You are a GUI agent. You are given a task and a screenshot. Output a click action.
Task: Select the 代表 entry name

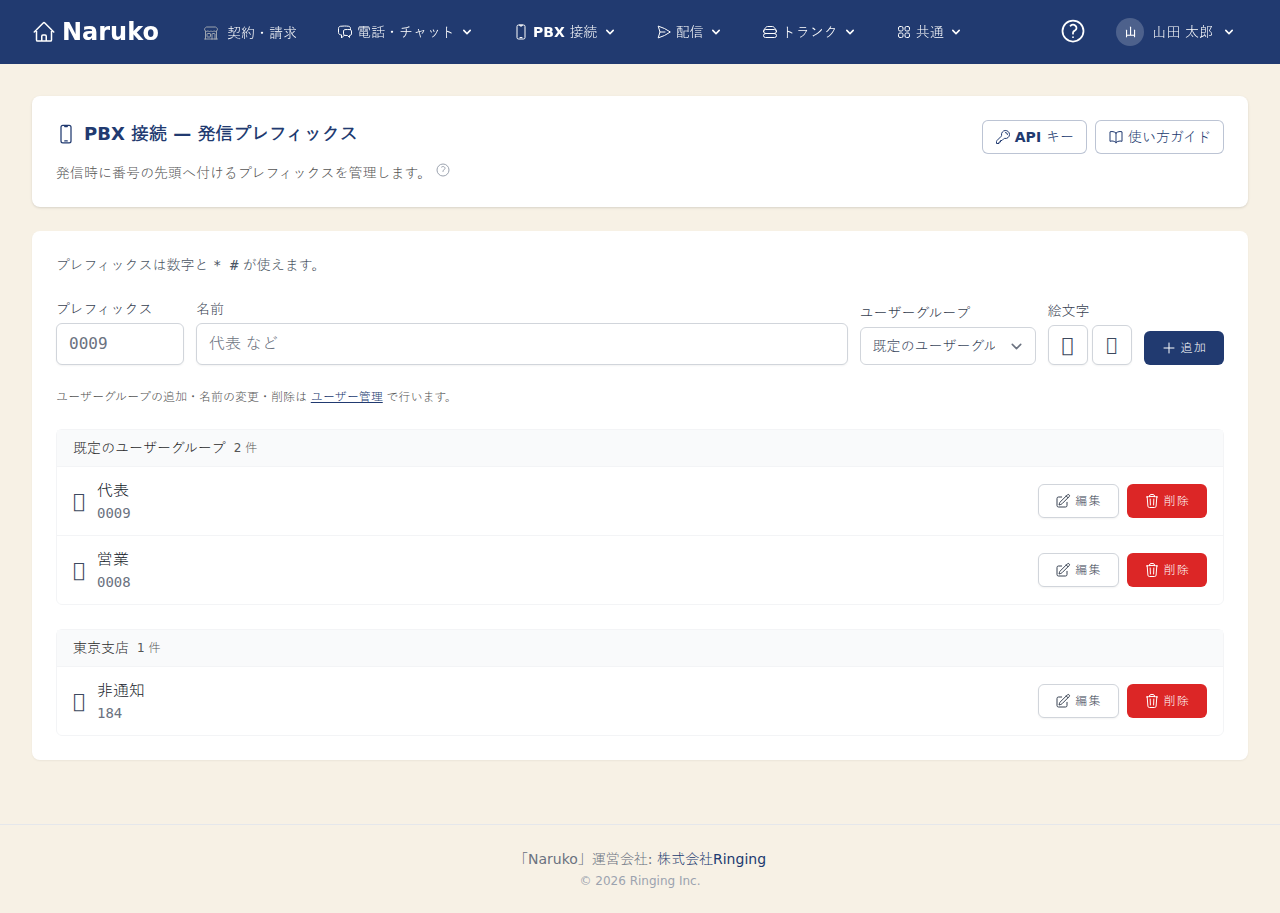[x=113, y=490]
